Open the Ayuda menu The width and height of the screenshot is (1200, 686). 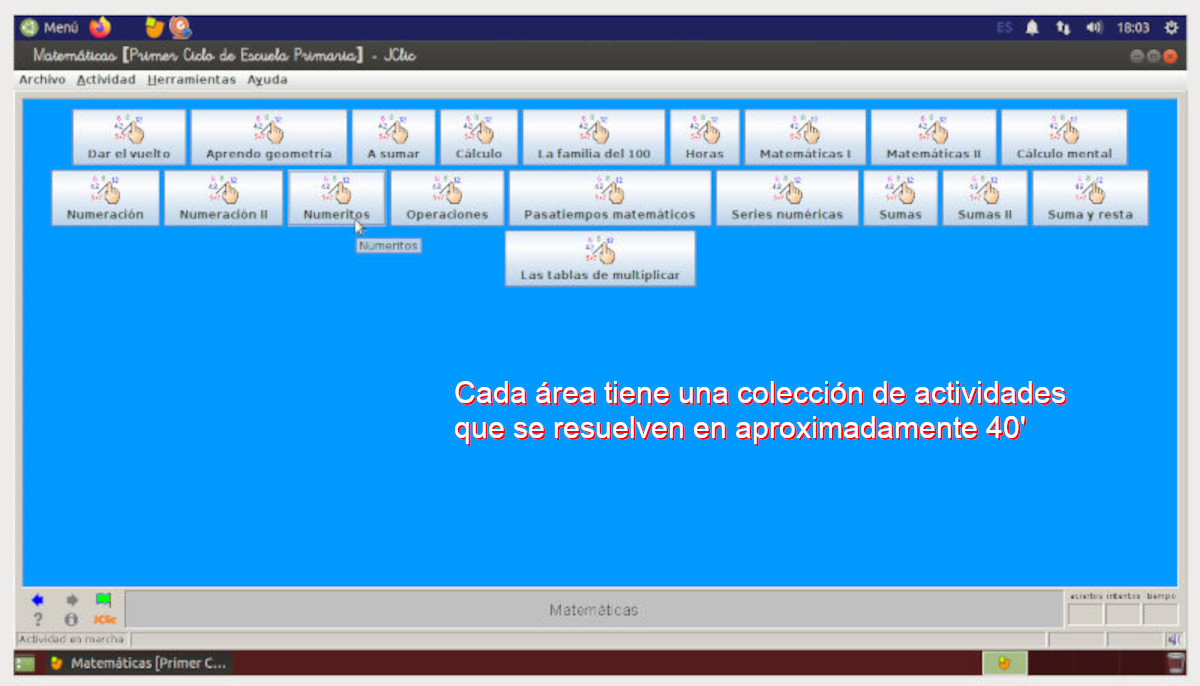267,80
